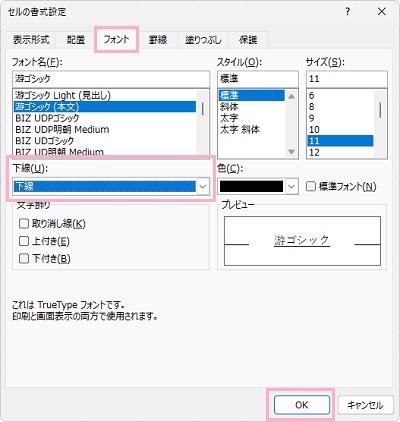The height and width of the screenshot is (422, 400).
Task: Select font size 11 in list
Action: [x=340, y=141]
